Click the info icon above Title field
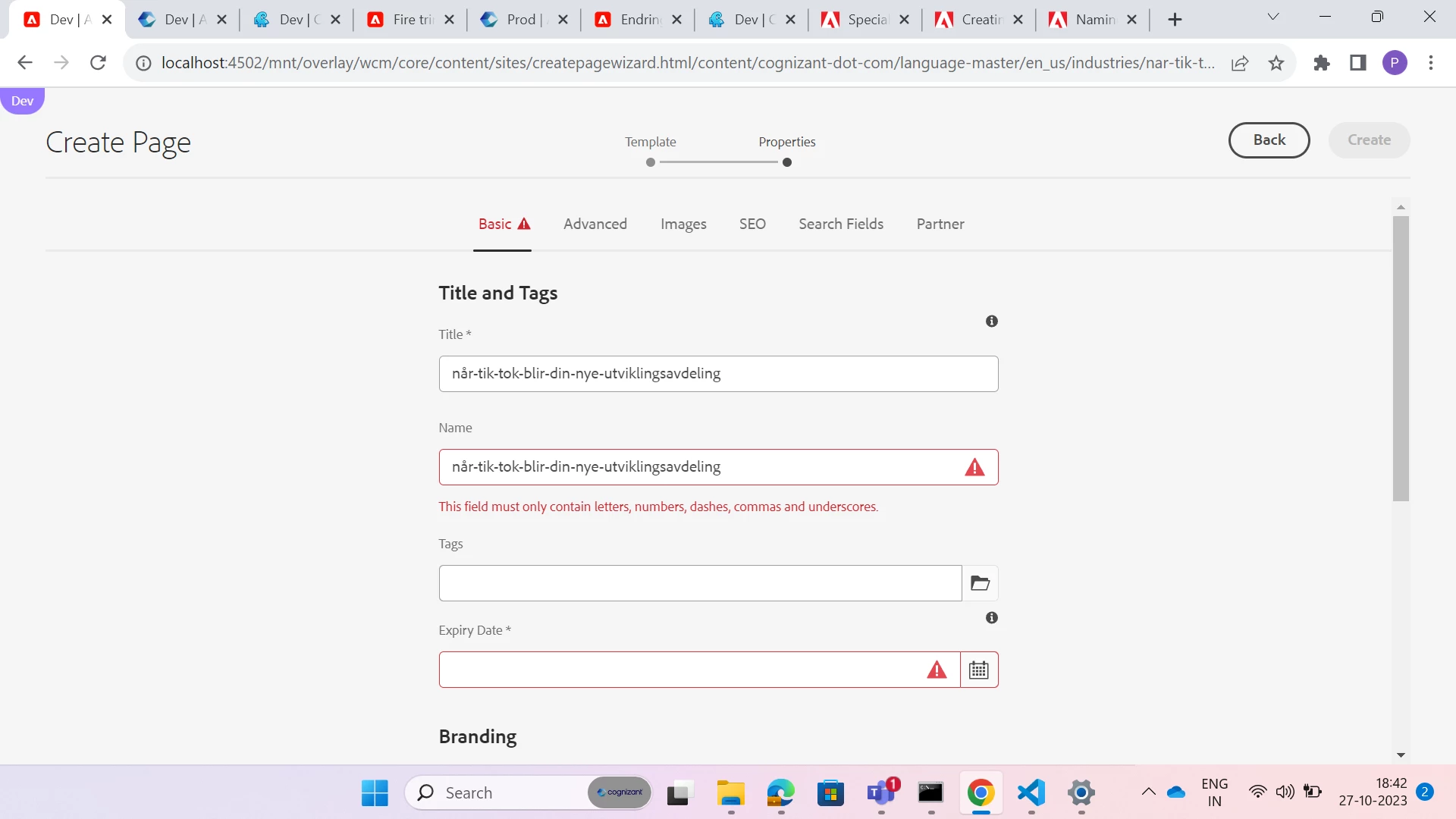The width and height of the screenshot is (1456, 819). tap(991, 322)
